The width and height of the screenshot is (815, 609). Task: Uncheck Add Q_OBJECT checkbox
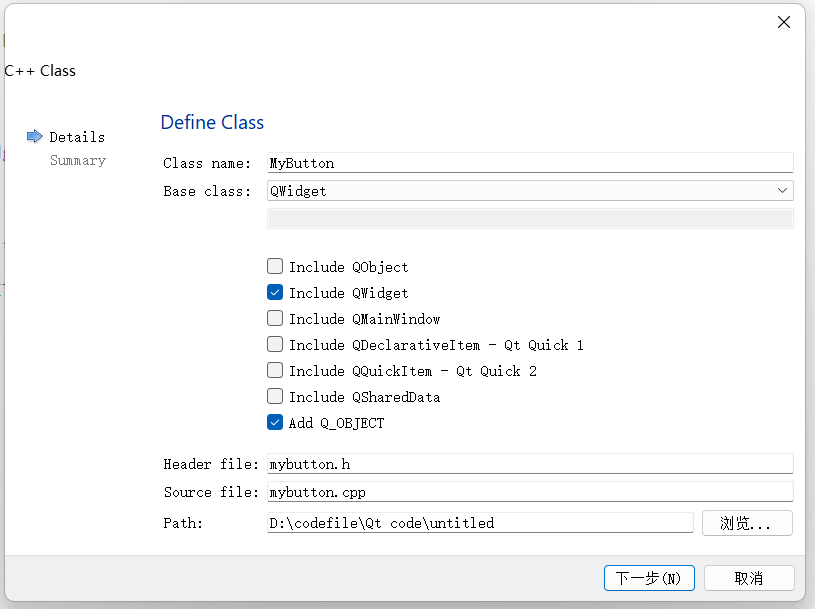[x=275, y=422]
